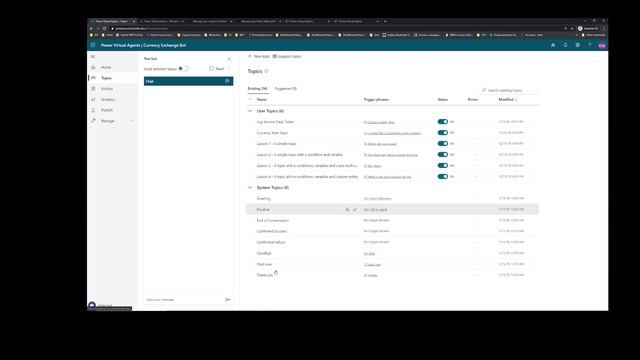Open the app launcher waffle icon

93,45
